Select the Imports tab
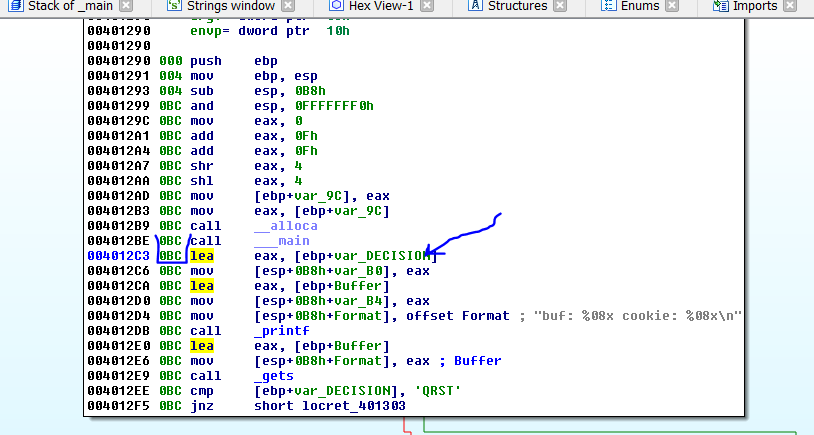The image size is (814, 435). point(754,6)
